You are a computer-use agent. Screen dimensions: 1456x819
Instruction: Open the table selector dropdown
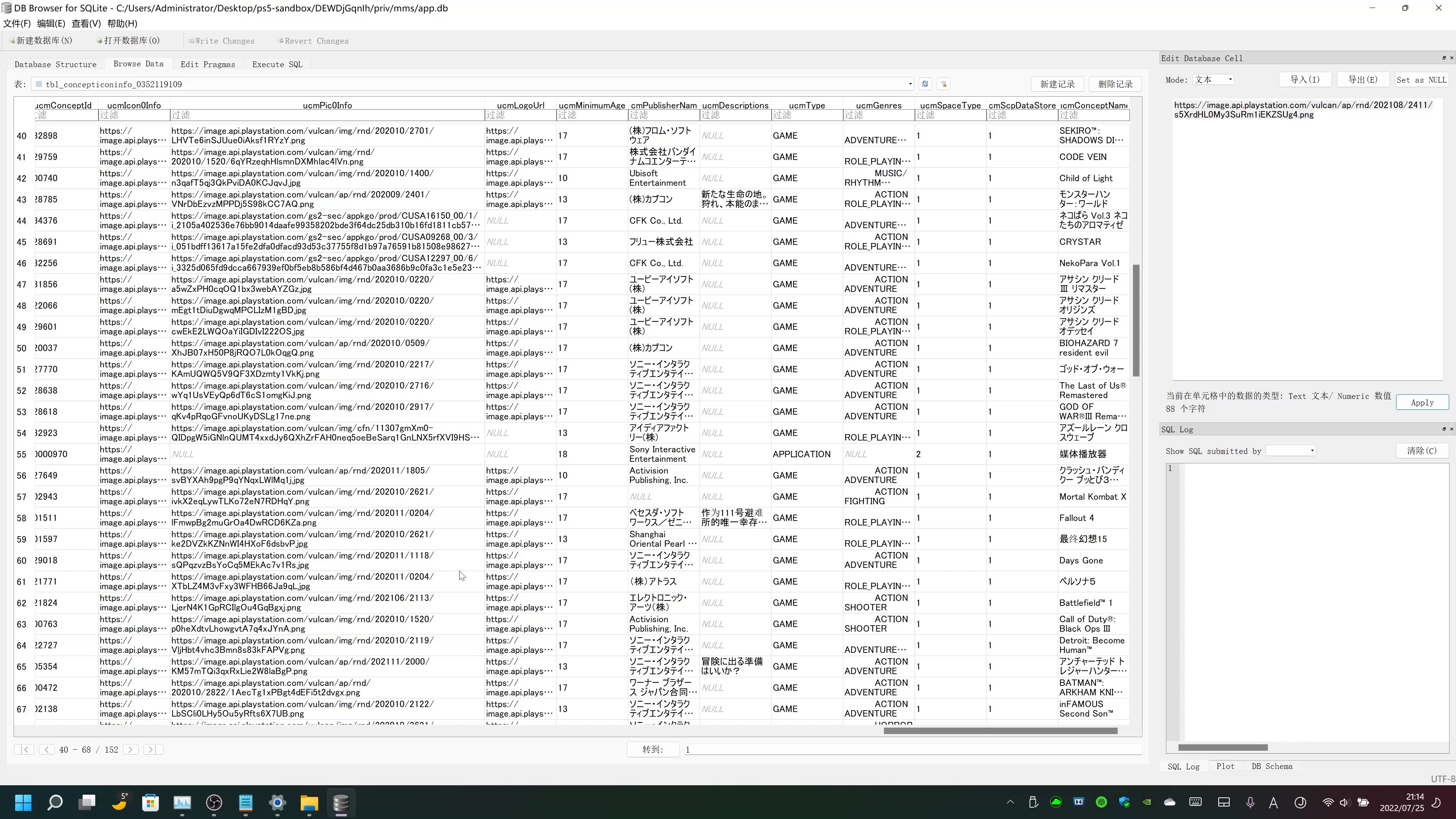click(910, 84)
